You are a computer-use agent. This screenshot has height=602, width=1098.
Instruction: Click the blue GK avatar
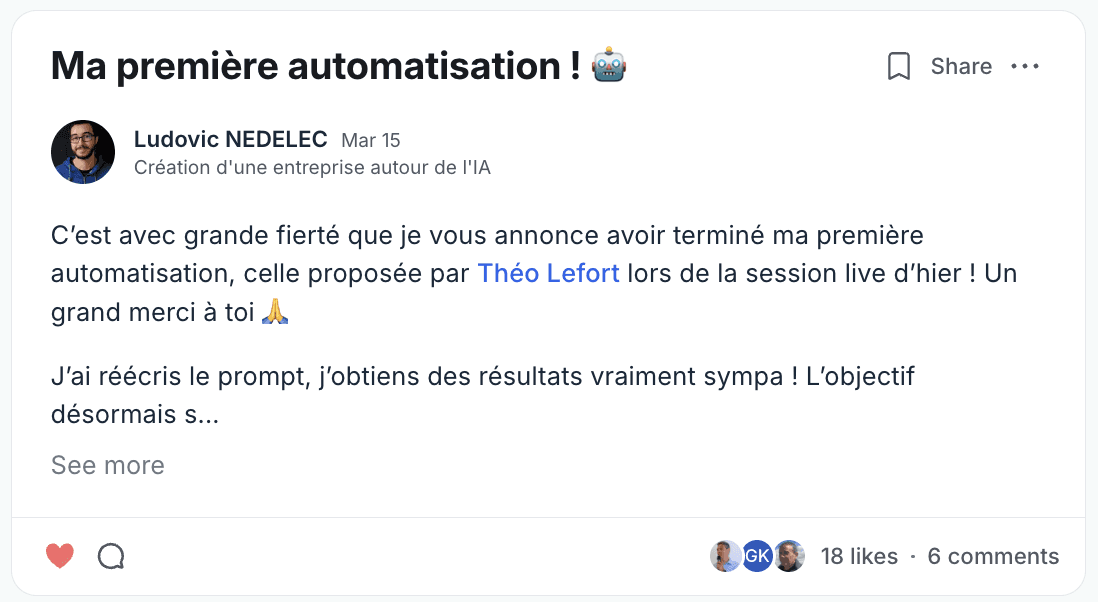[757, 556]
